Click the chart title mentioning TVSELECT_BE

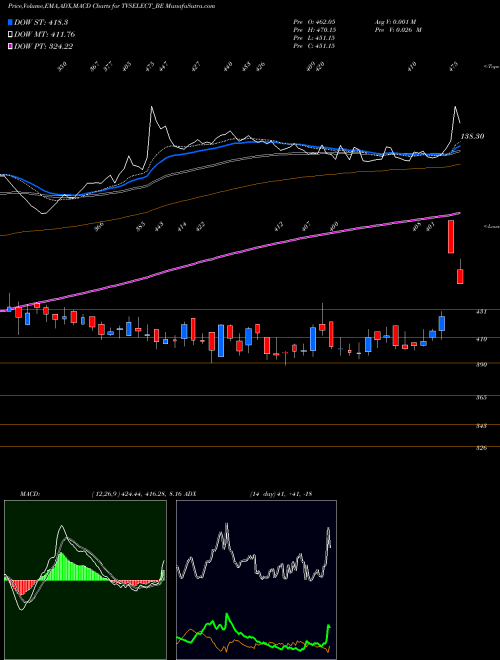pos(112,6)
